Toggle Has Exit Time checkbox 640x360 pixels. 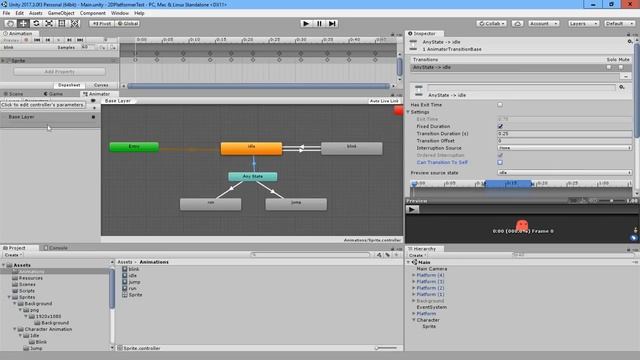(x=500, y=104)
